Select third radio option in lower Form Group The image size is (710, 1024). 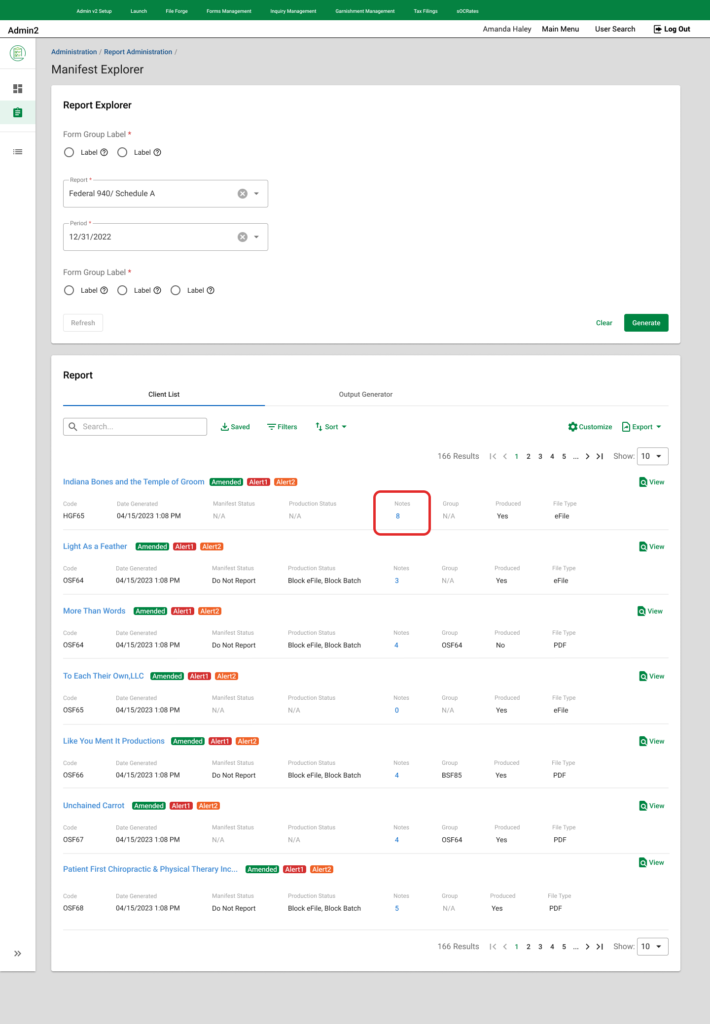[177, 290]
